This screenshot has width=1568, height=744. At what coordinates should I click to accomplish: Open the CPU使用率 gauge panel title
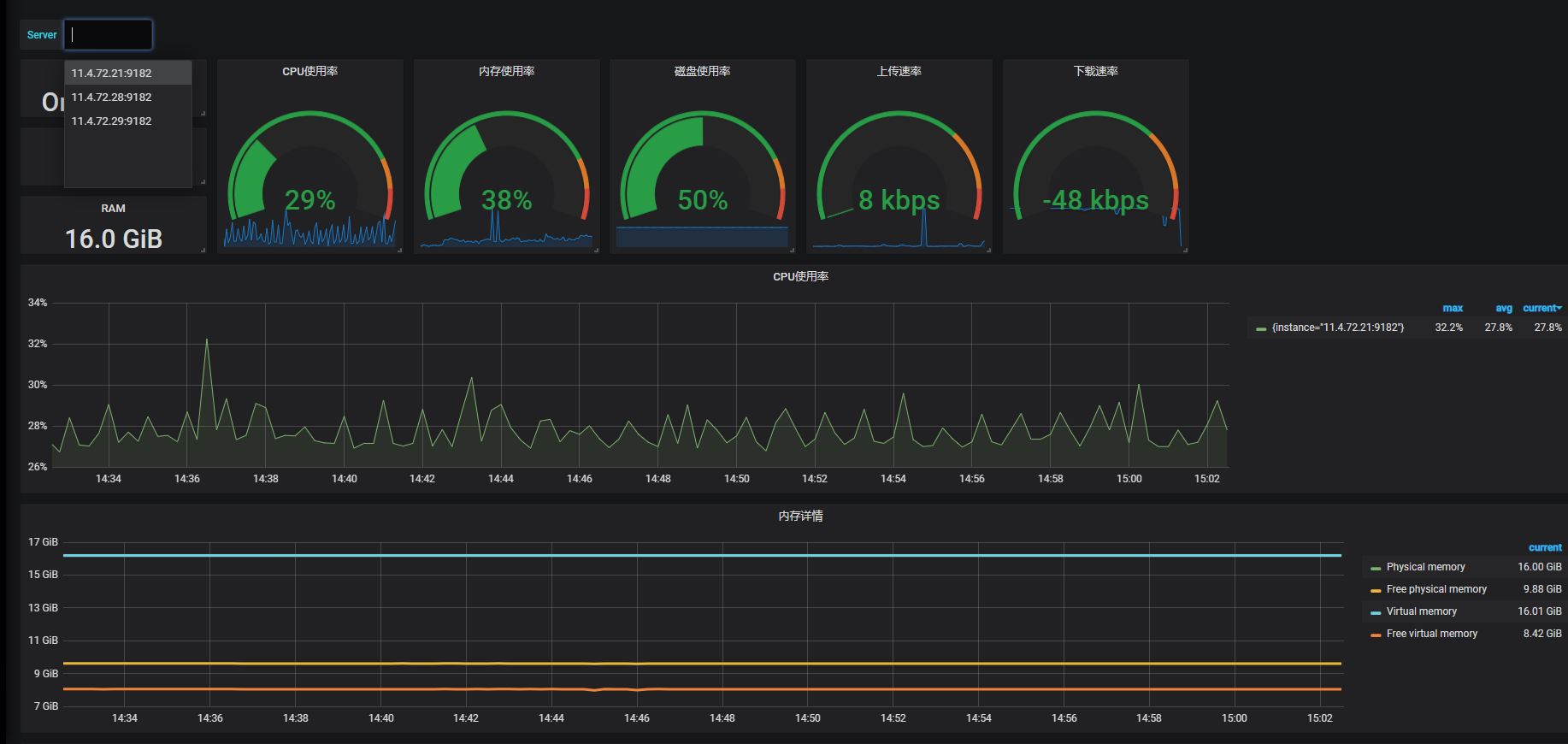[x=310, y=71]
